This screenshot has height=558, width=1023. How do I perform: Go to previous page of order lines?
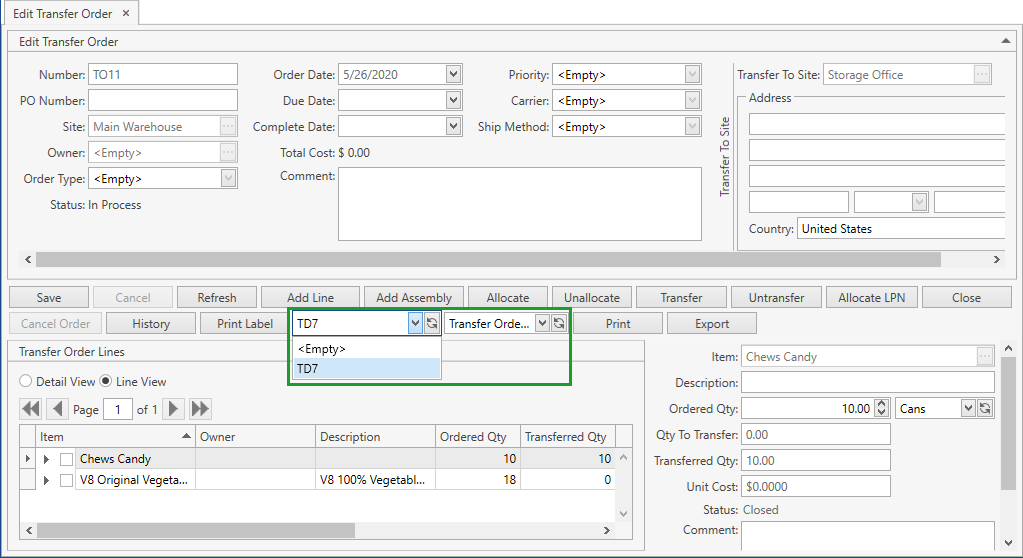(58, 409)
